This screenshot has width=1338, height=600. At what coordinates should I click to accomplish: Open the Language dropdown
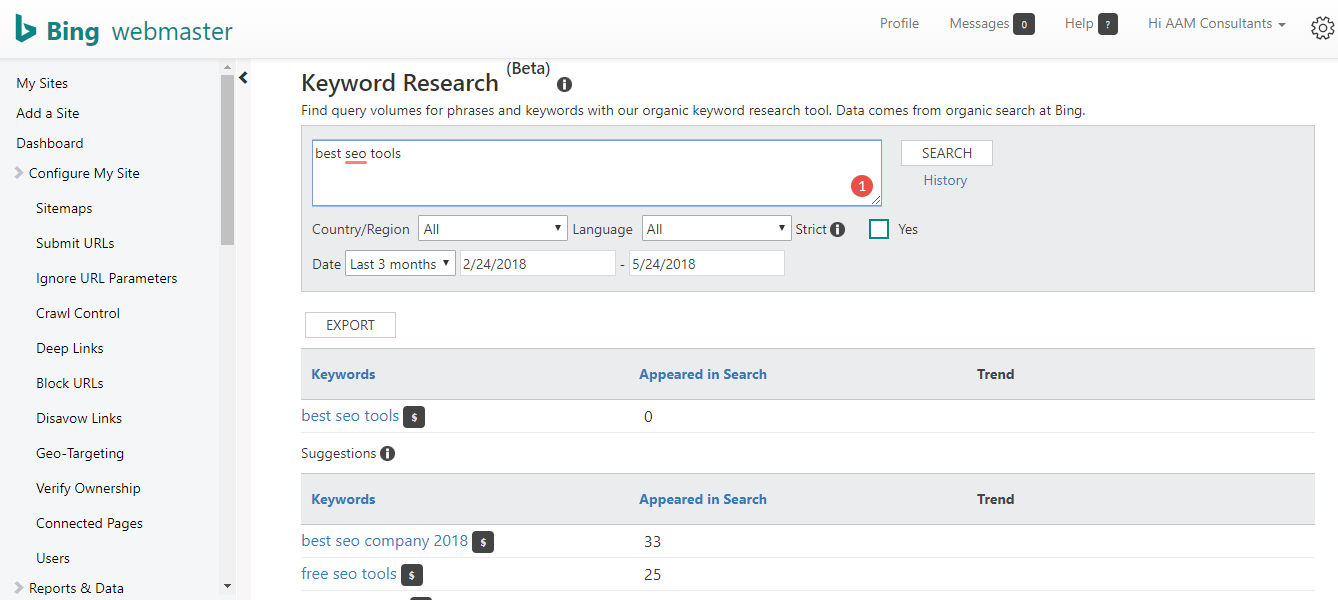tap(716, 228)
